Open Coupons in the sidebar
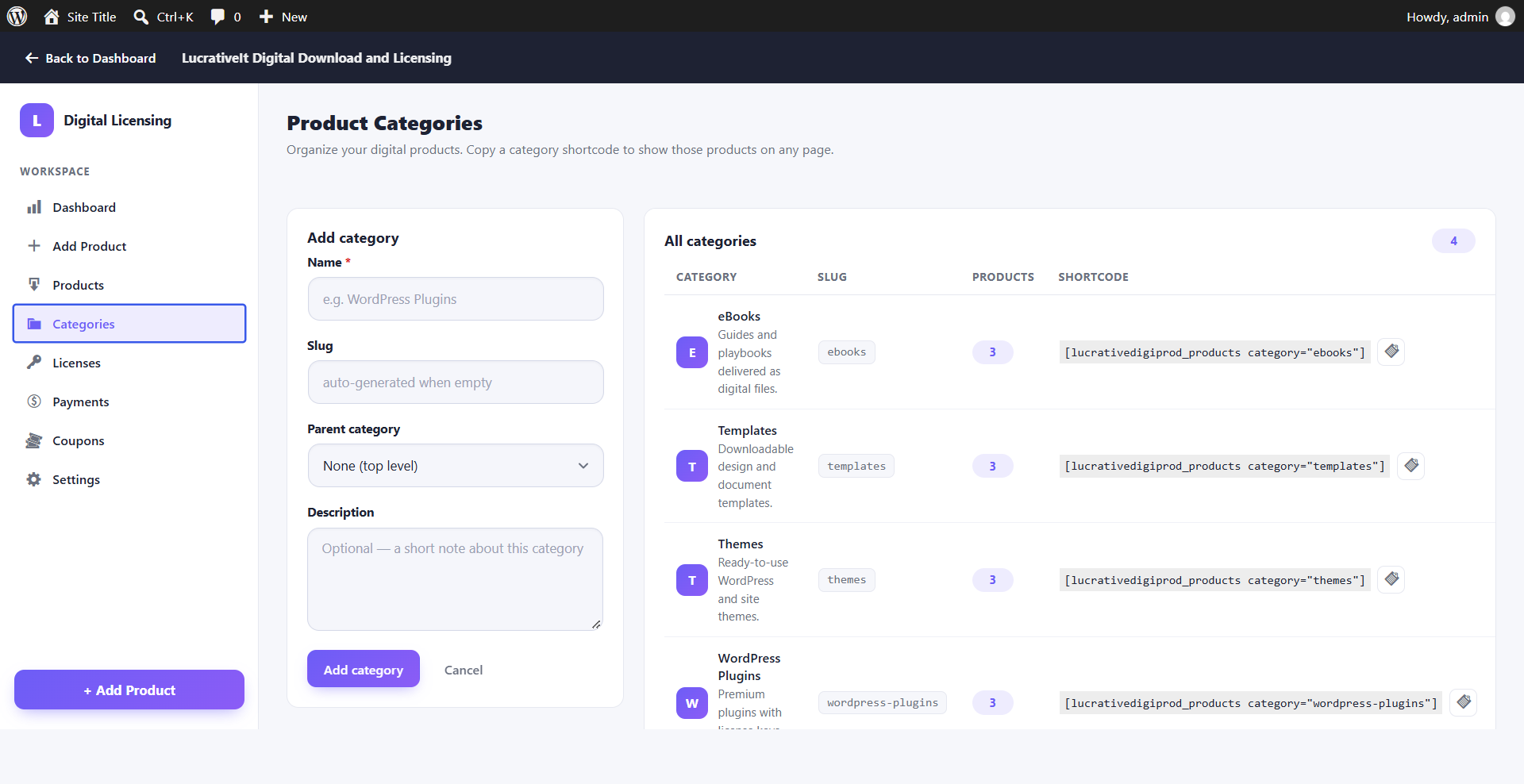The image size is (1524, 784). (x=129, y=440)
